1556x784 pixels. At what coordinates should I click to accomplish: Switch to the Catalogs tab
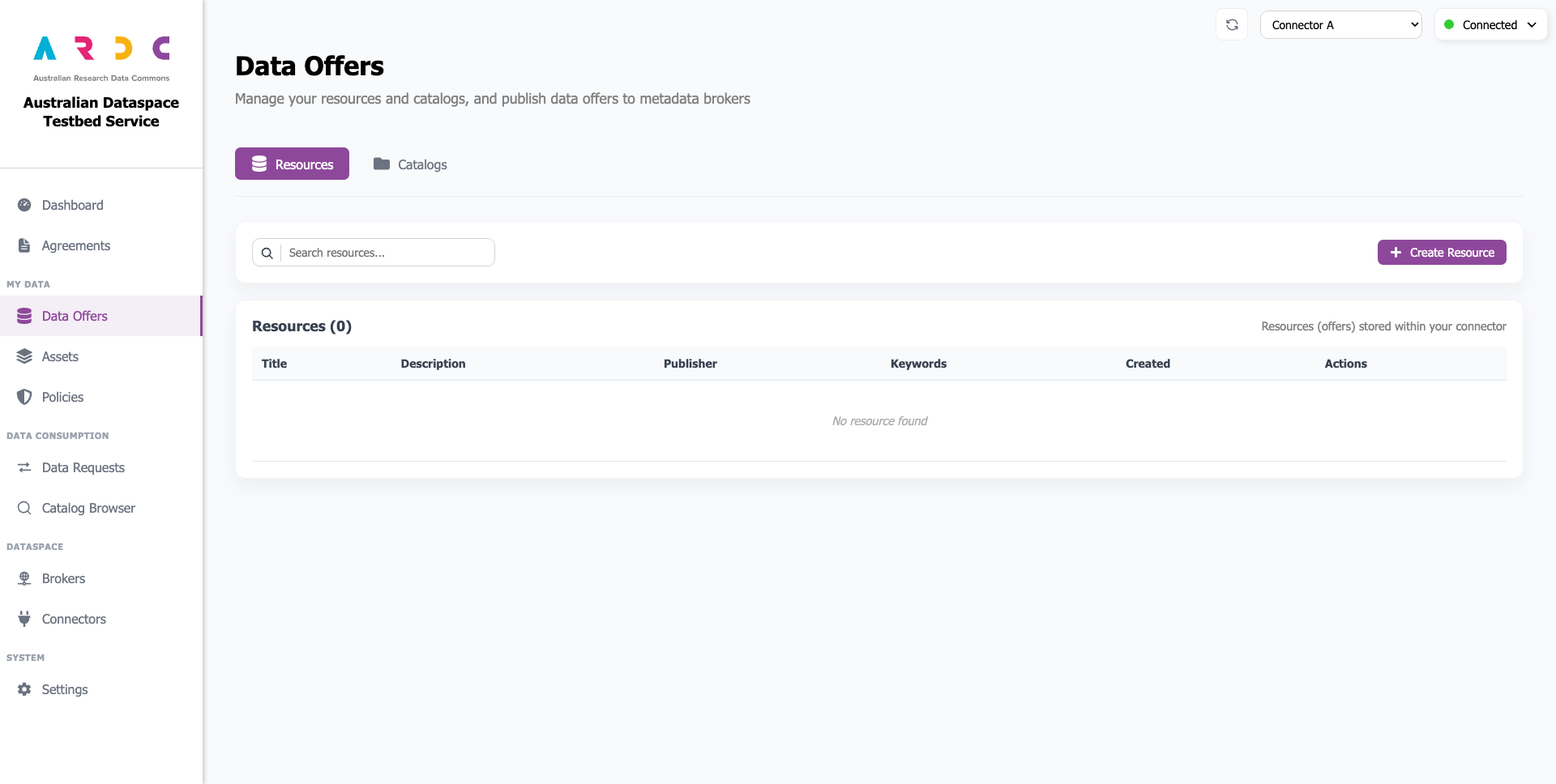(410, 164)
